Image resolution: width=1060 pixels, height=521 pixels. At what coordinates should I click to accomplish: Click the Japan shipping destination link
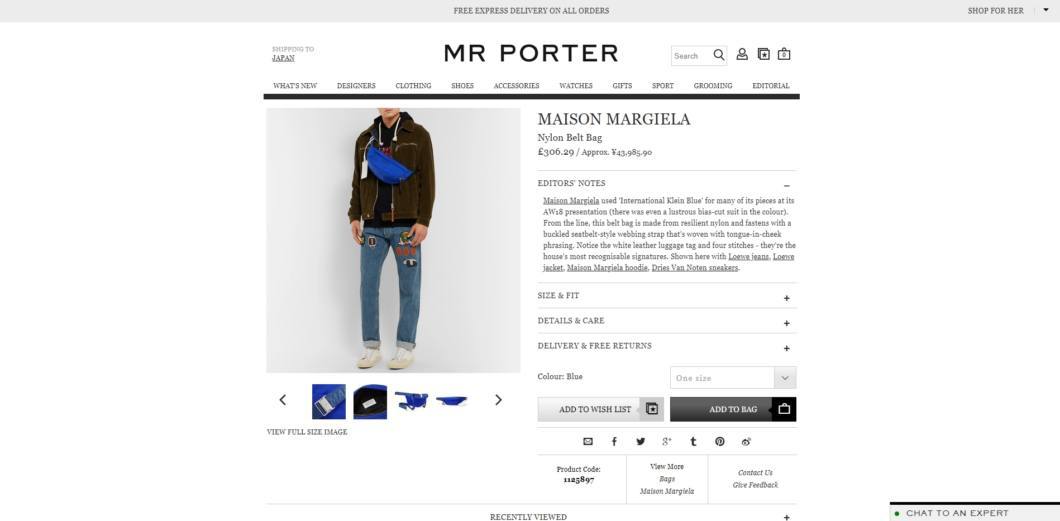click(x=283, y=59)
